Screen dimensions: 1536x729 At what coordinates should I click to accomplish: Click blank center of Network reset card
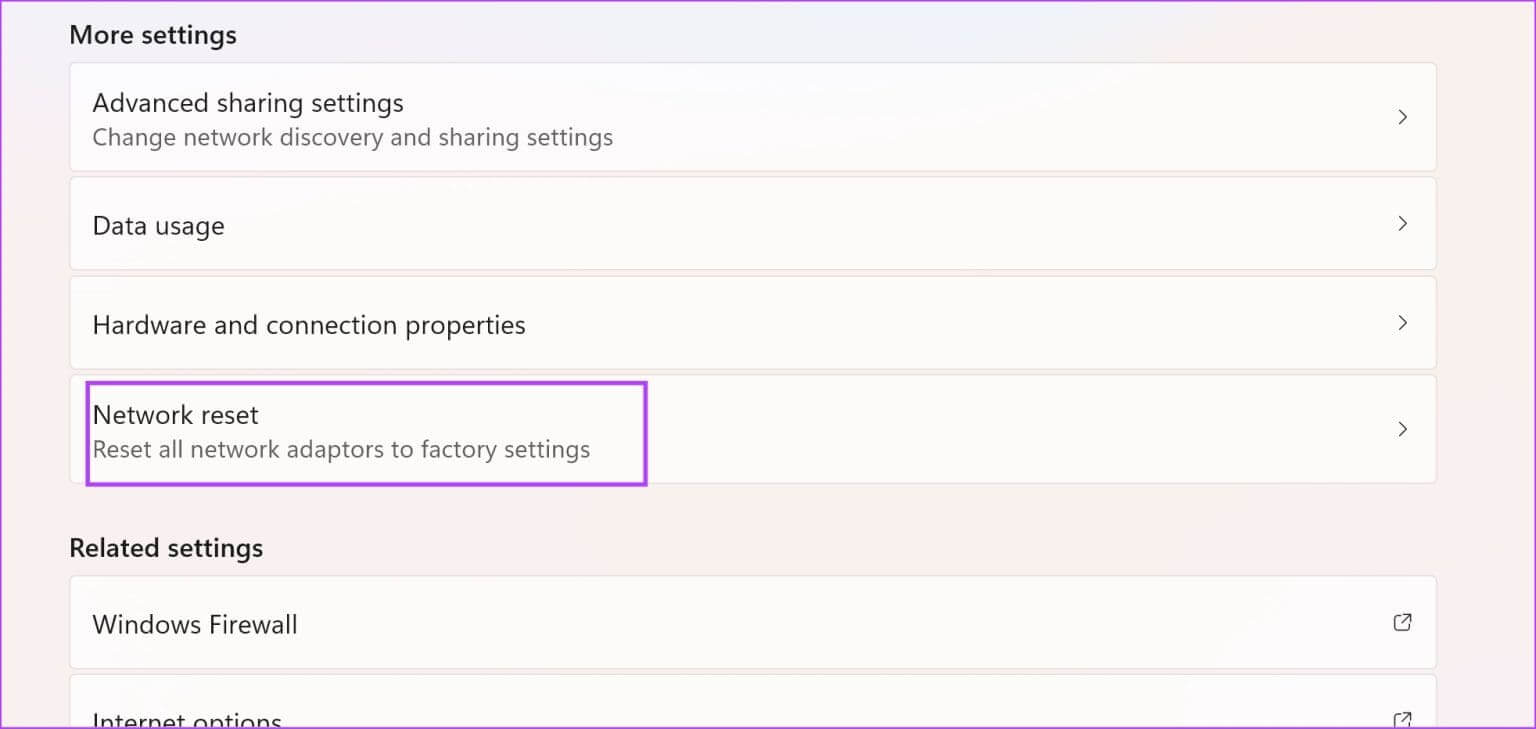click(x=1000, y=429)
